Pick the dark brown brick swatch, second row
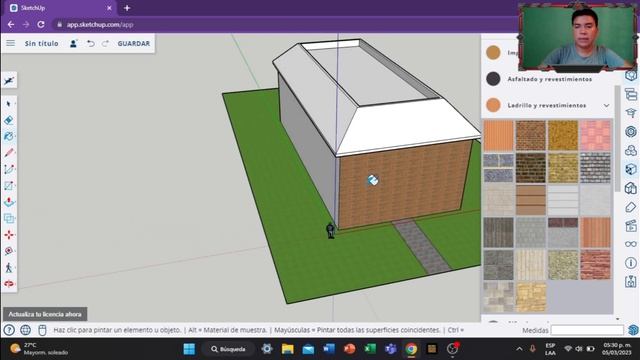 point(531,168)
